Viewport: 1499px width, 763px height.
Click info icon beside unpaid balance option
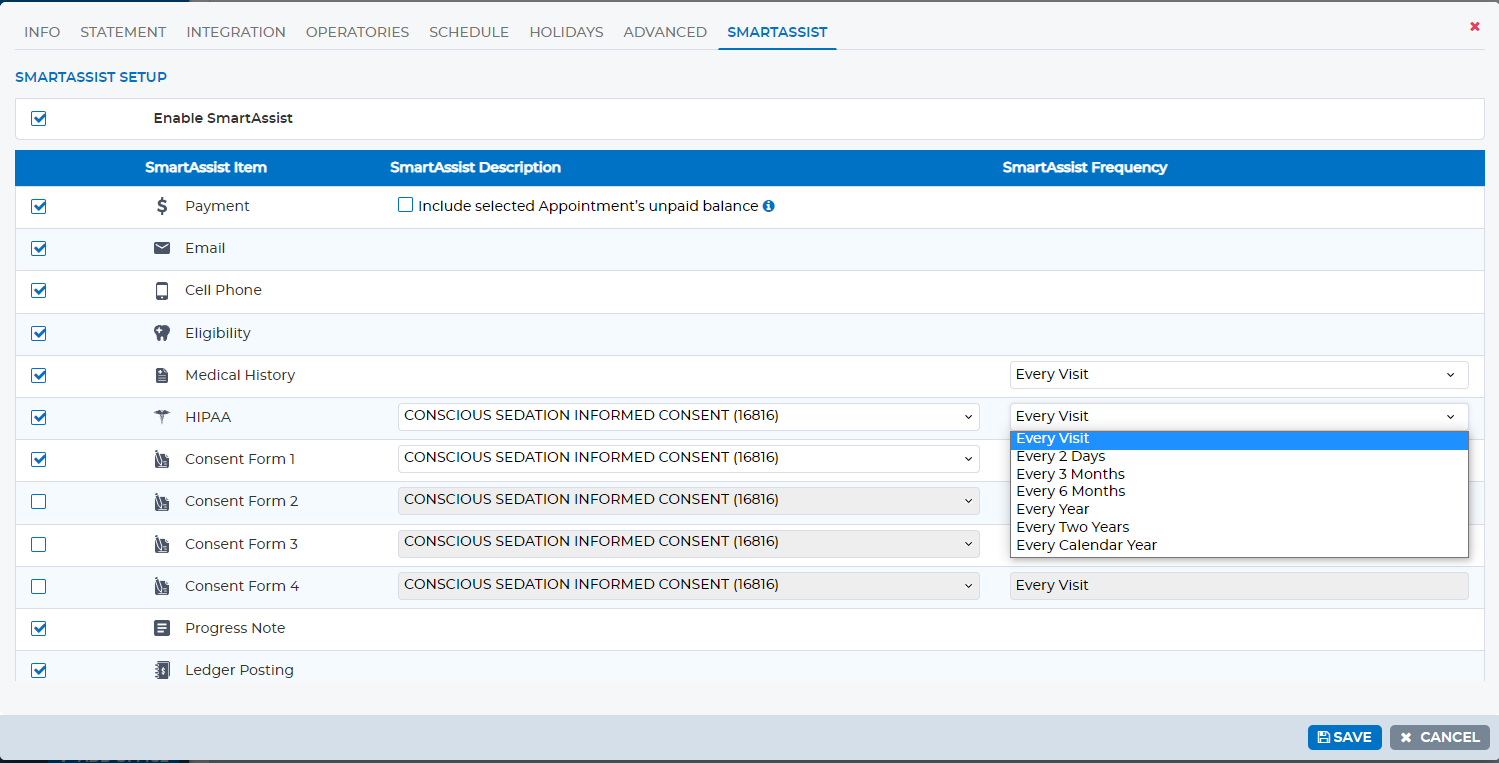(769, 206)
